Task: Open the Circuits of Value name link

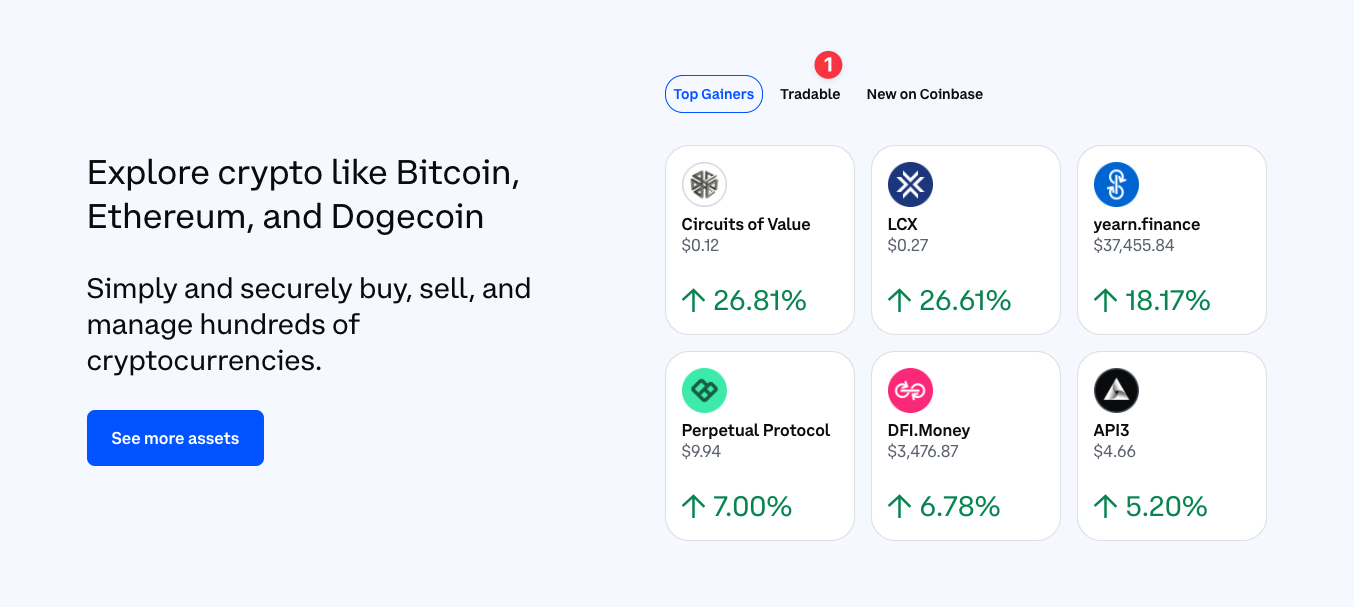Action: (x=746, y=224)
